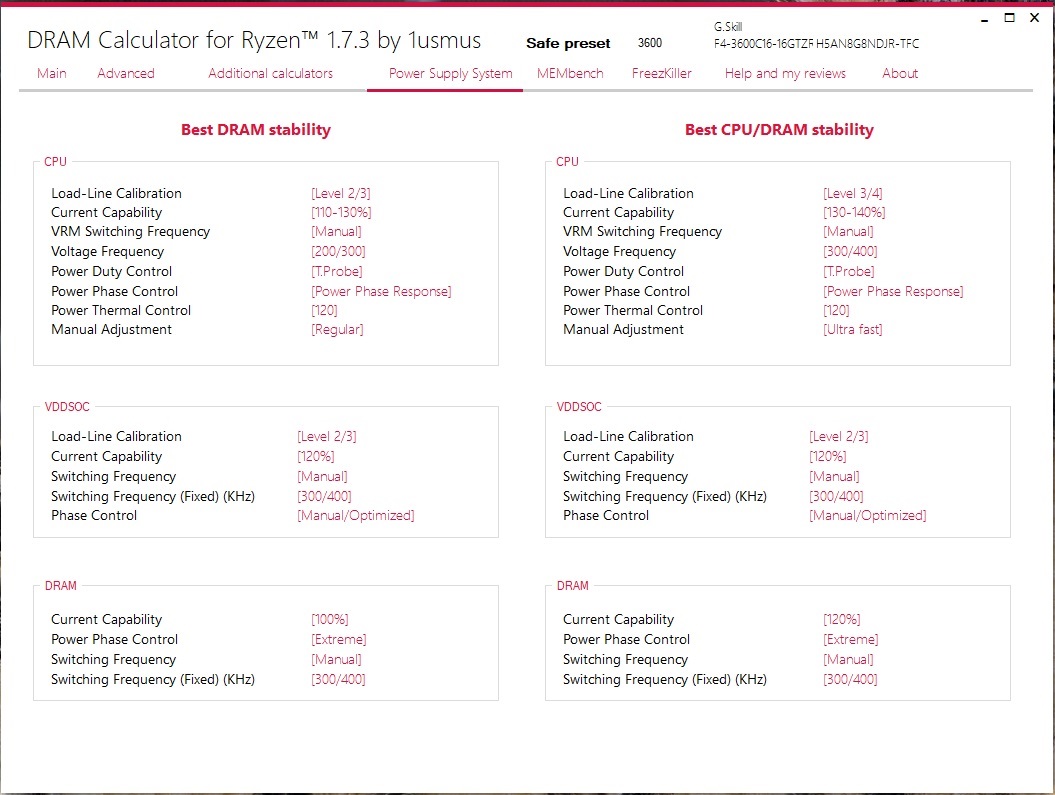The image size is (1055, 795).
Task: Open the MEMbench tab
Action: (x=570, y=73)
